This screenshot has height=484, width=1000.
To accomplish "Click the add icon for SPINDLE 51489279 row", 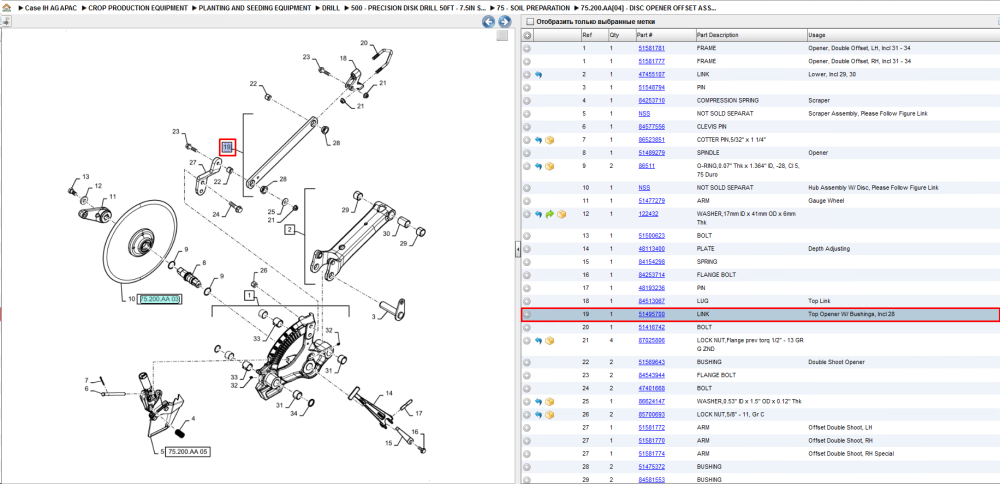I will click(527, 153).
